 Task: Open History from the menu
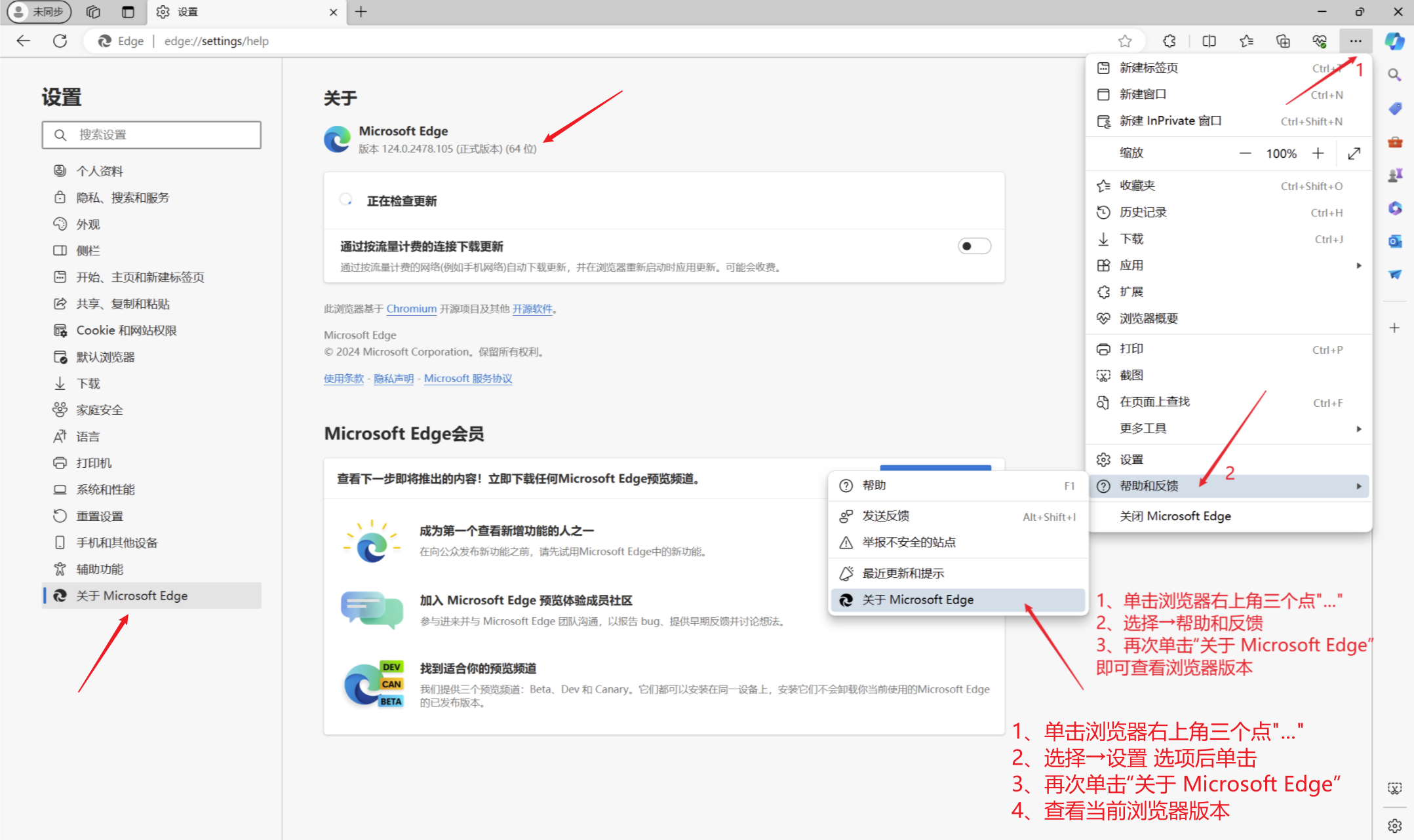pyautogui.click(x=1229, y=212)
